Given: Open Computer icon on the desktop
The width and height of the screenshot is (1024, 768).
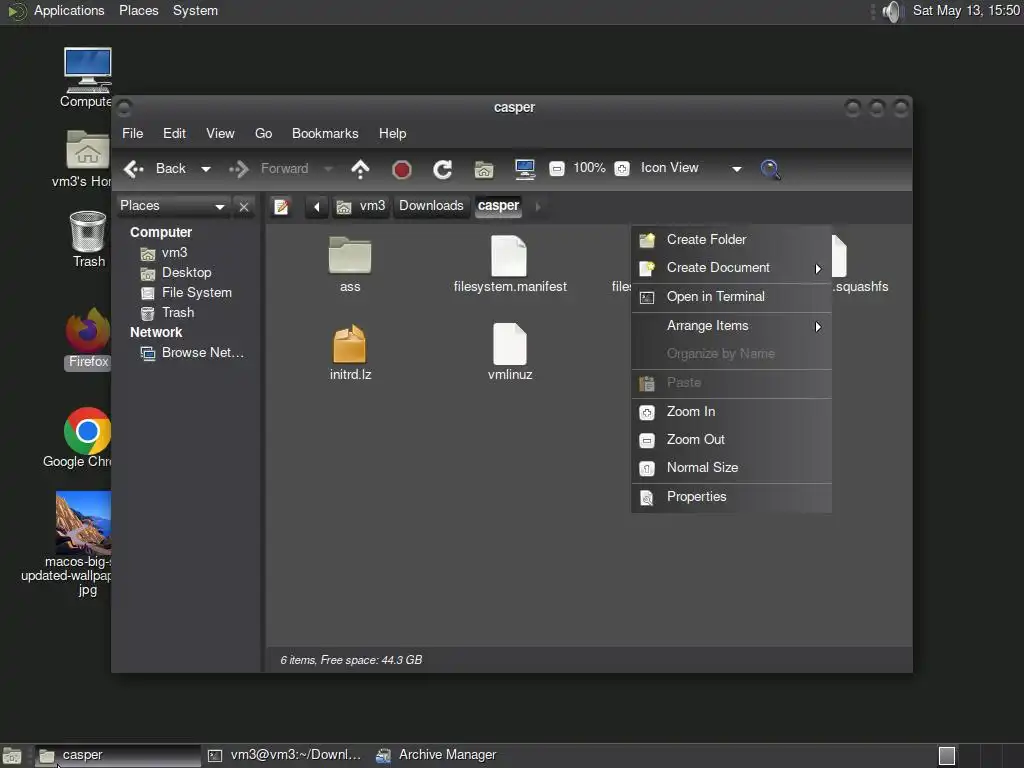Looking at the screenshot, I should pyautogui.click(x=88, y=71).
